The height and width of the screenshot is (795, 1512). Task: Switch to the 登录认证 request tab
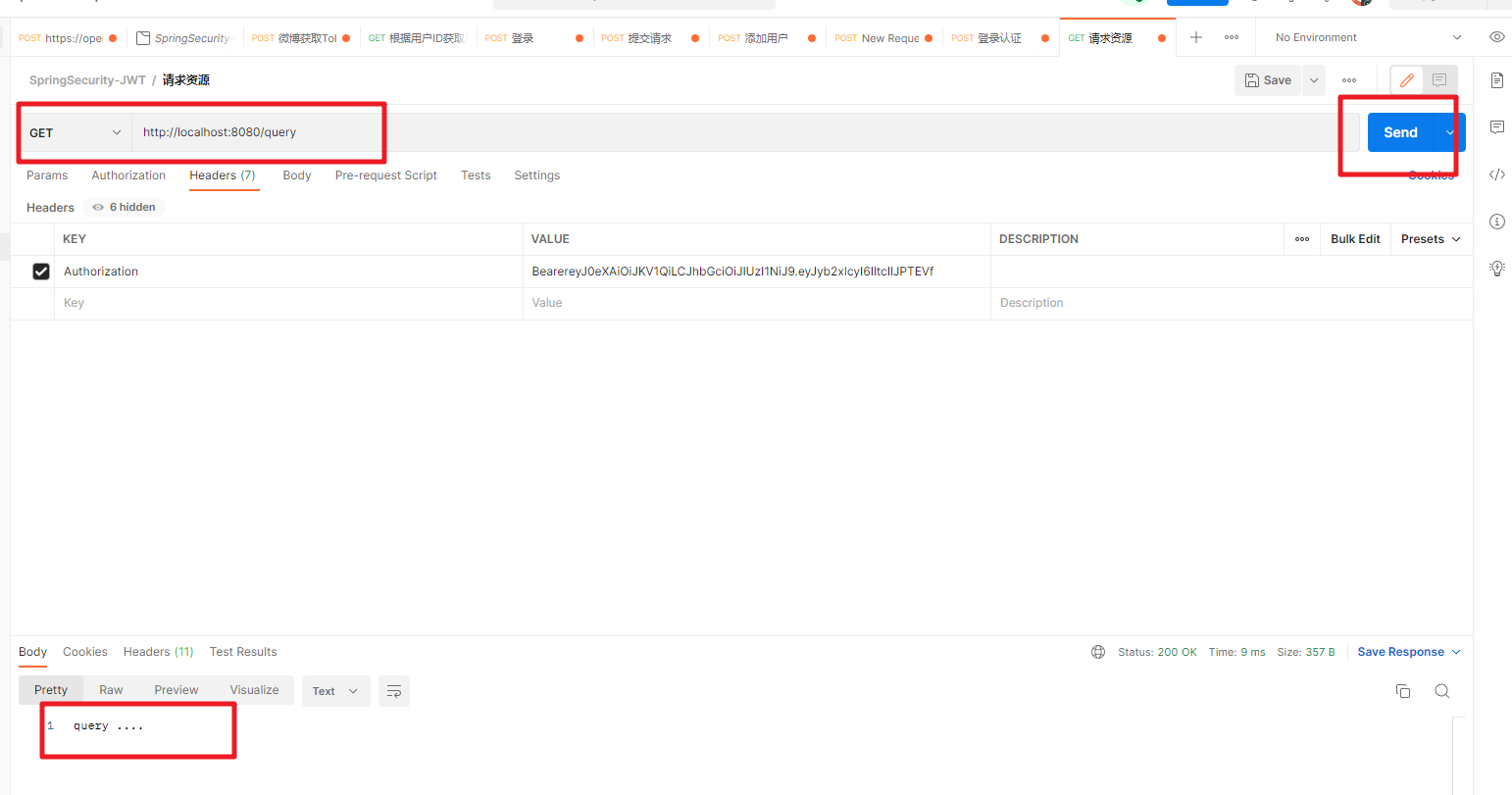click(x=1000, y=38)
